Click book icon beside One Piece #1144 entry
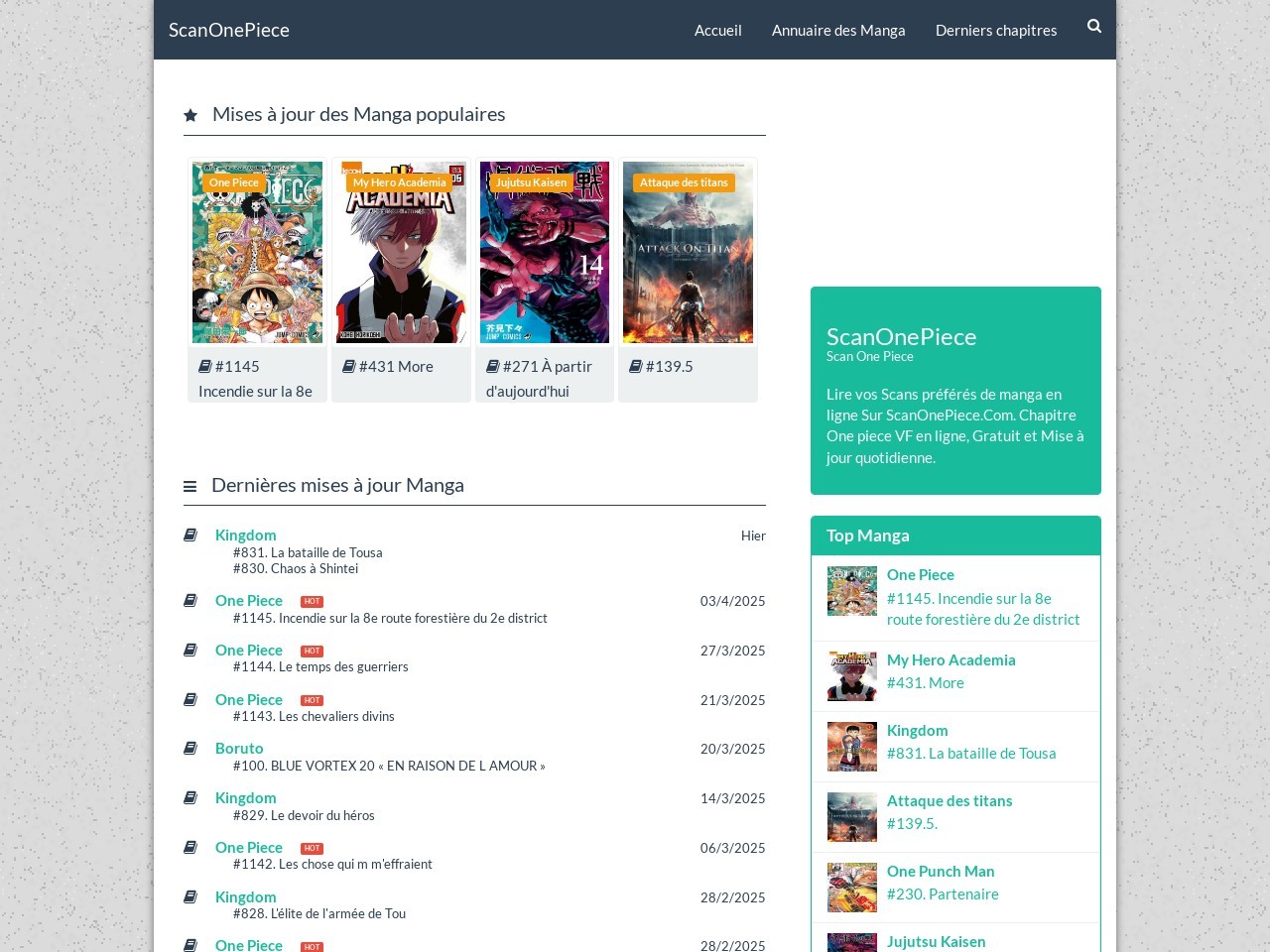 (190, 650)
